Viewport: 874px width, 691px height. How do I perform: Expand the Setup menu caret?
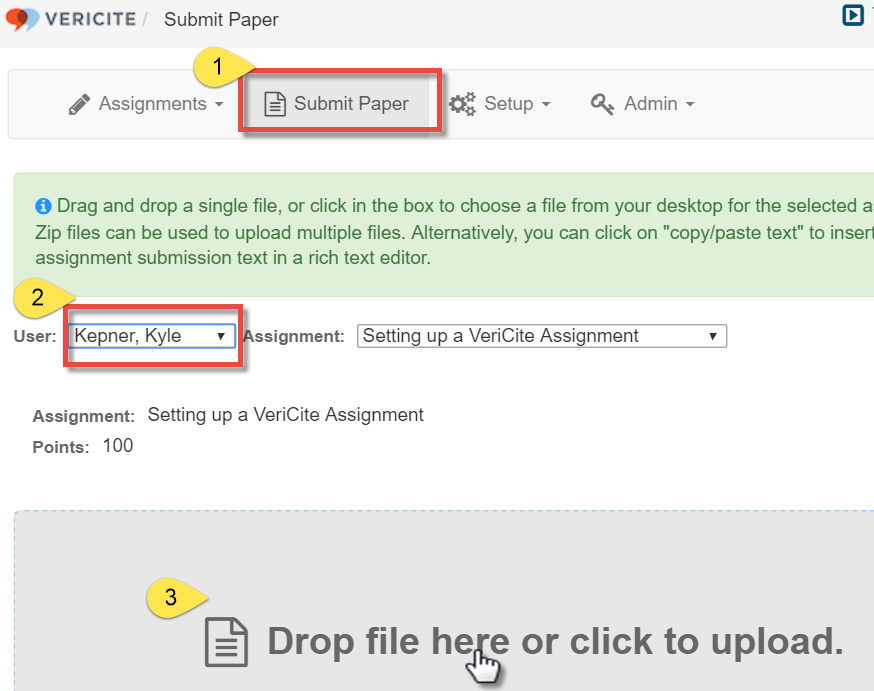(546, 105)
